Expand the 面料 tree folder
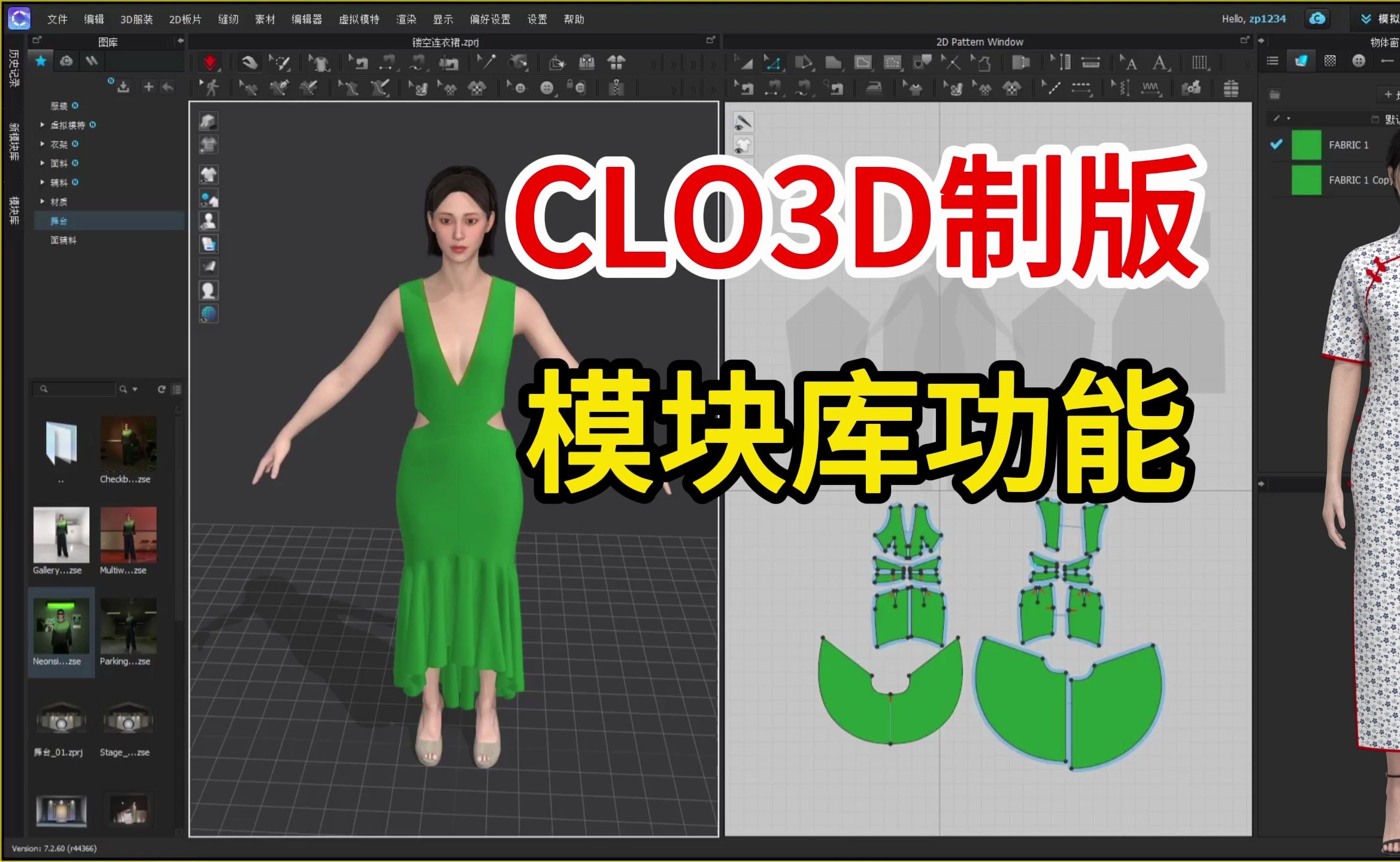 coord(42,163)
